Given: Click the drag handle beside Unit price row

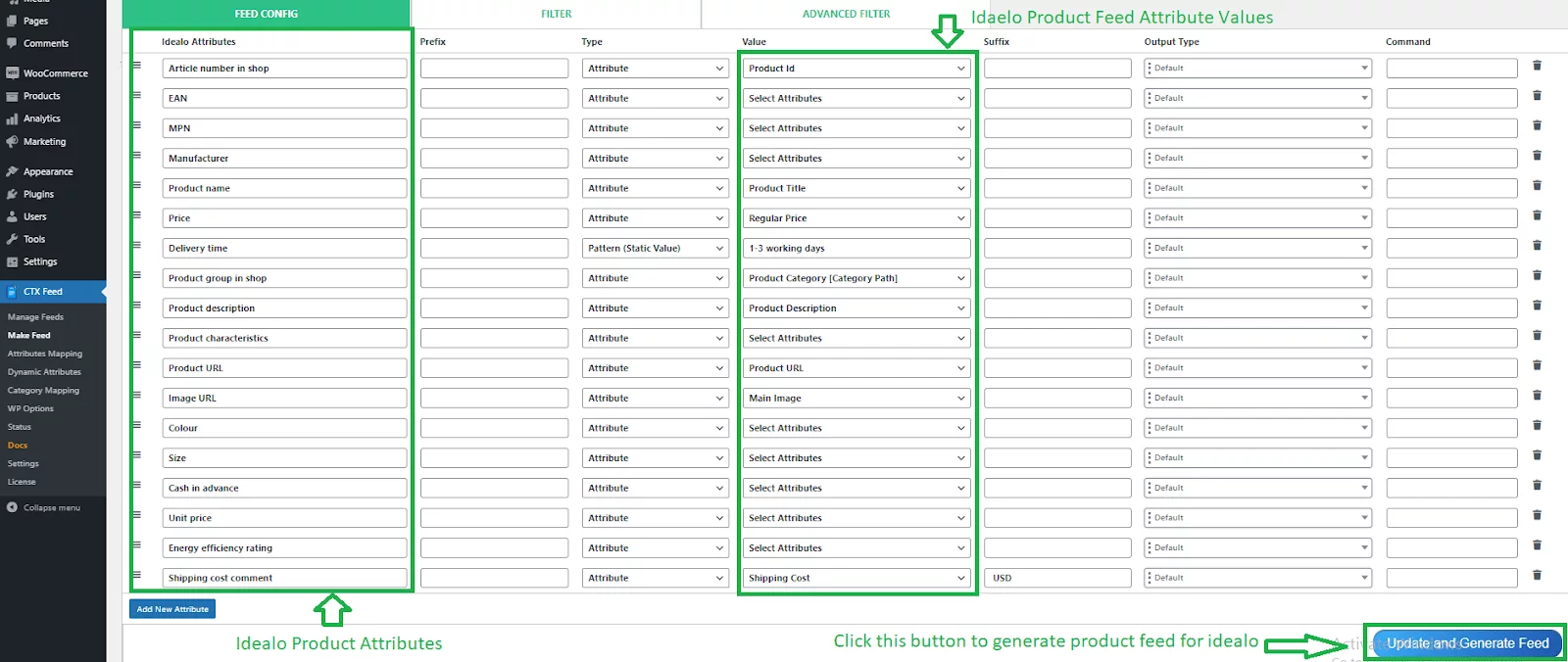Looking at the screenshot, I should (137, 515).
